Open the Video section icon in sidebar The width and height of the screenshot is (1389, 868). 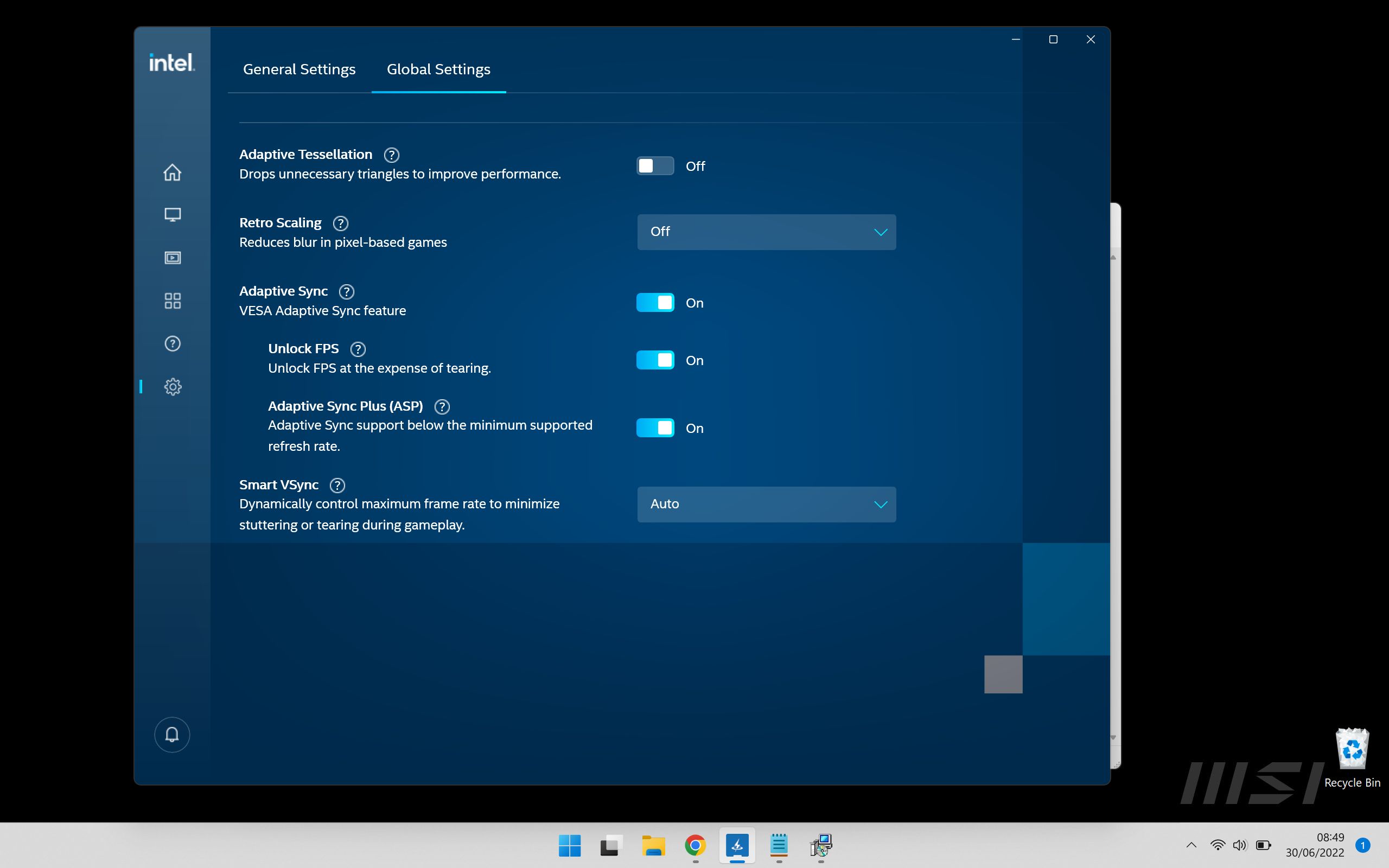click(x=172, y=258)
